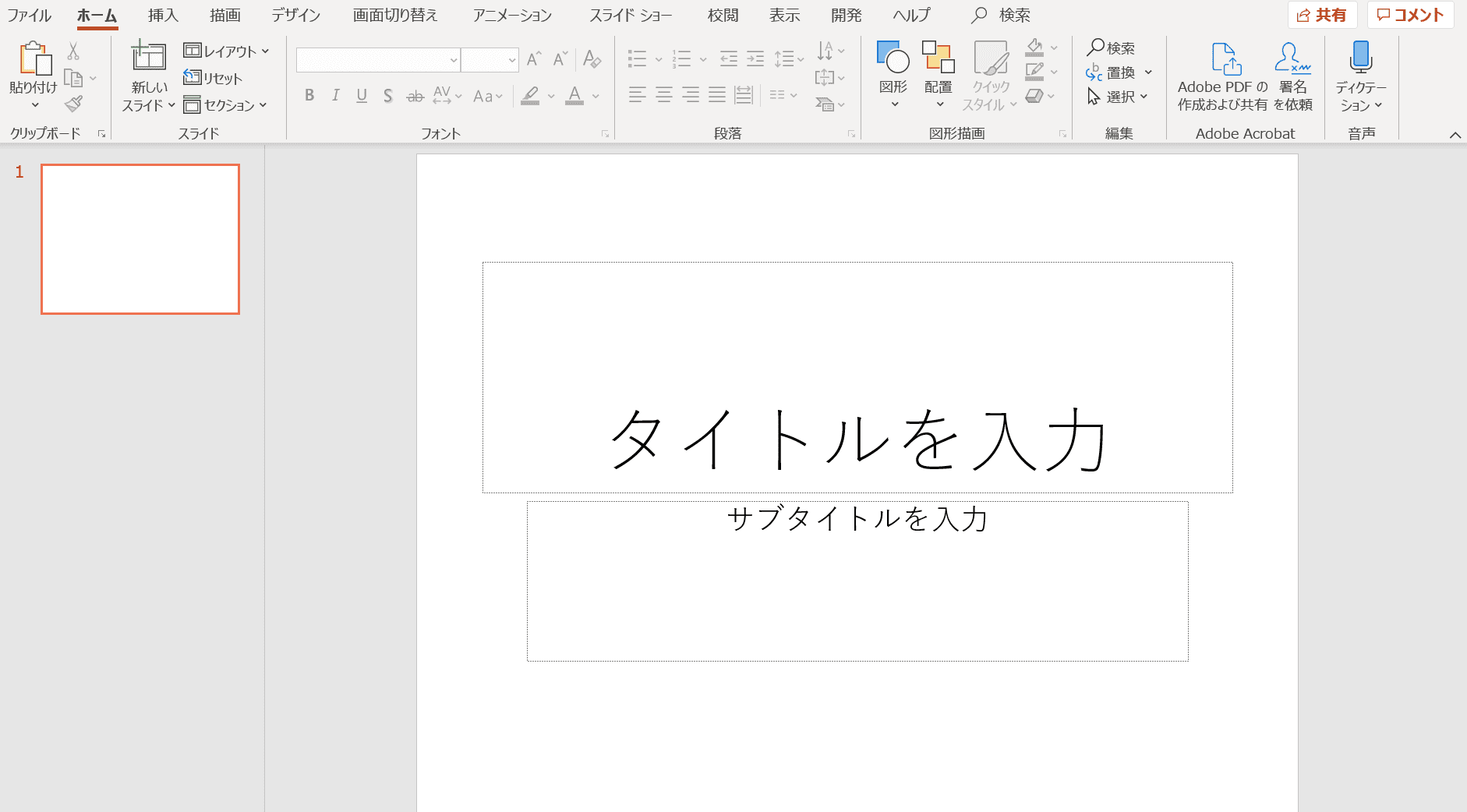Click distributed alignment icon
1467x812 pixels.
click(x=744, y=95)
